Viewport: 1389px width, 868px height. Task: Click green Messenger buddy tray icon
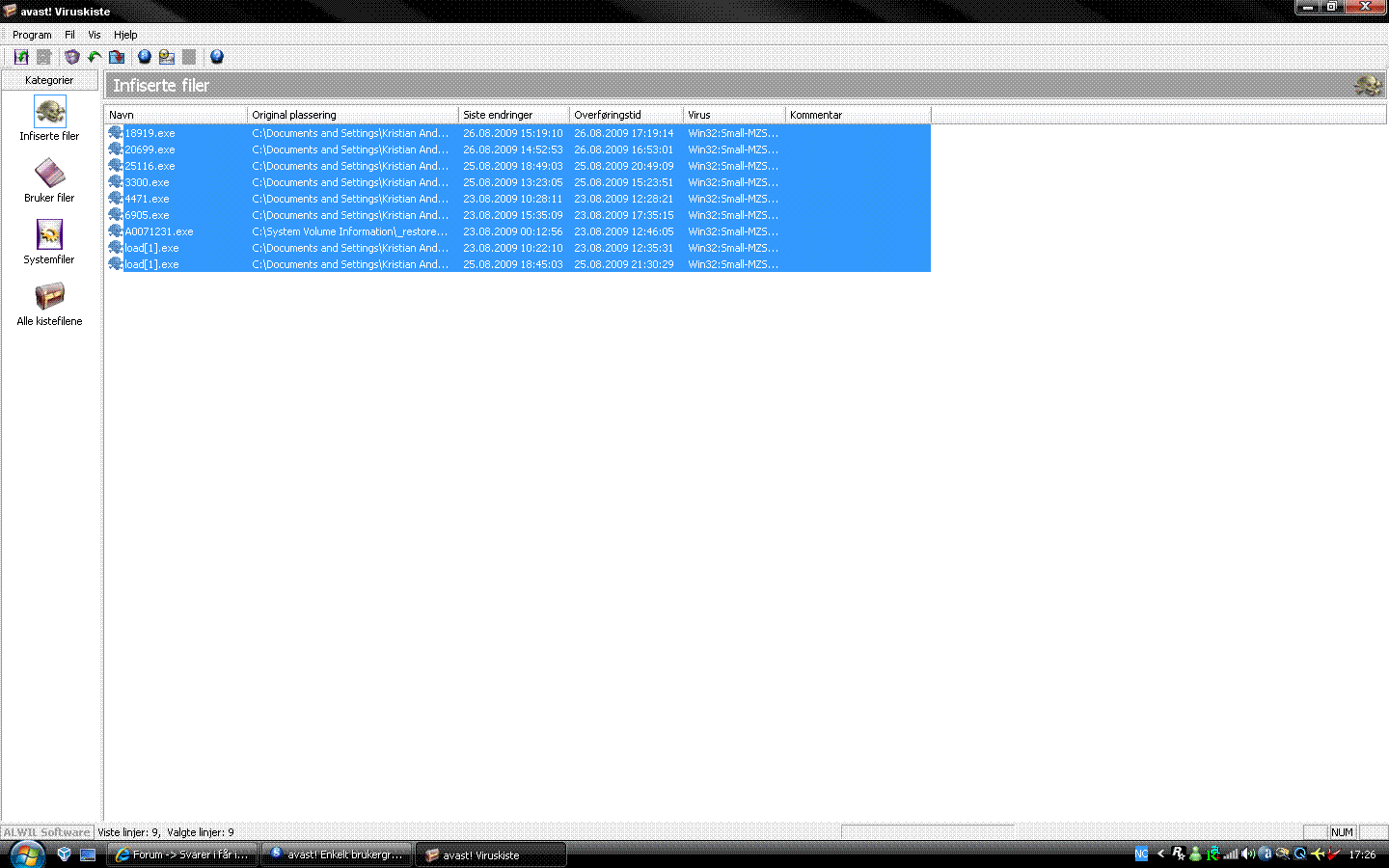[1196, 854]
